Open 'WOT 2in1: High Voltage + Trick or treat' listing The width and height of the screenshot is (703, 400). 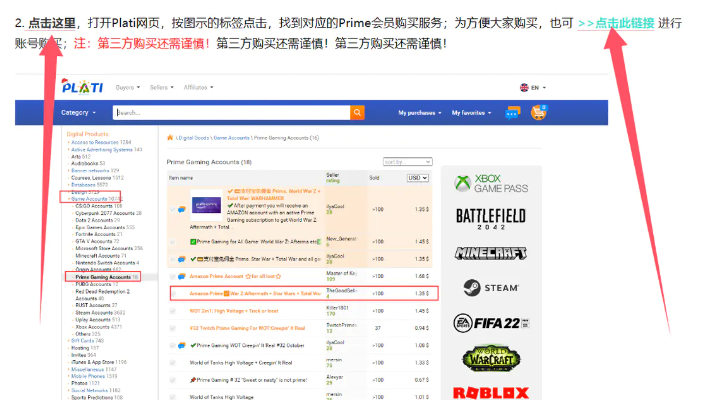[234, 311]
